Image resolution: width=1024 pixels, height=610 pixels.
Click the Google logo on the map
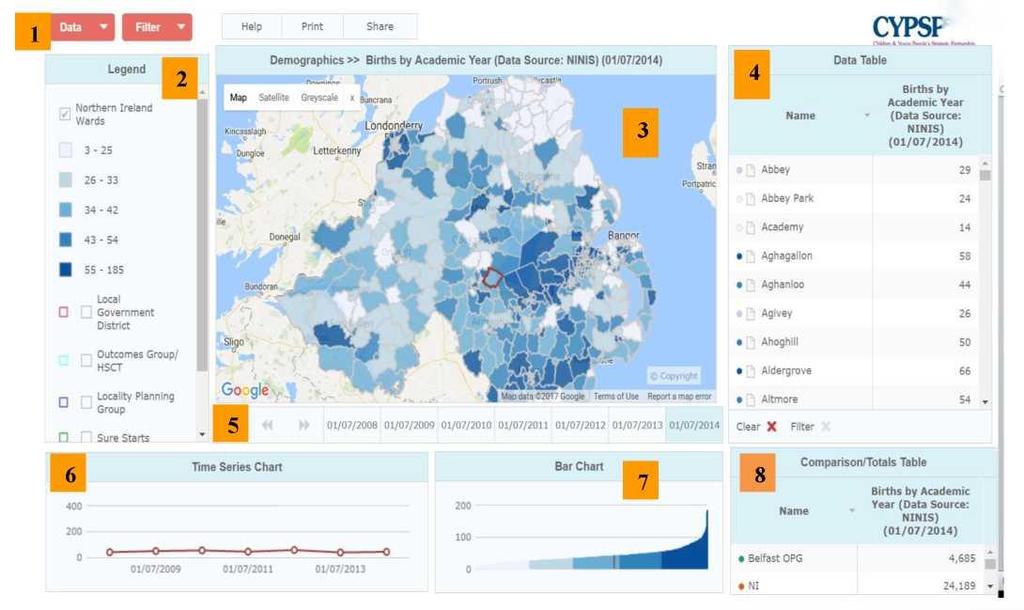(245, 390)
